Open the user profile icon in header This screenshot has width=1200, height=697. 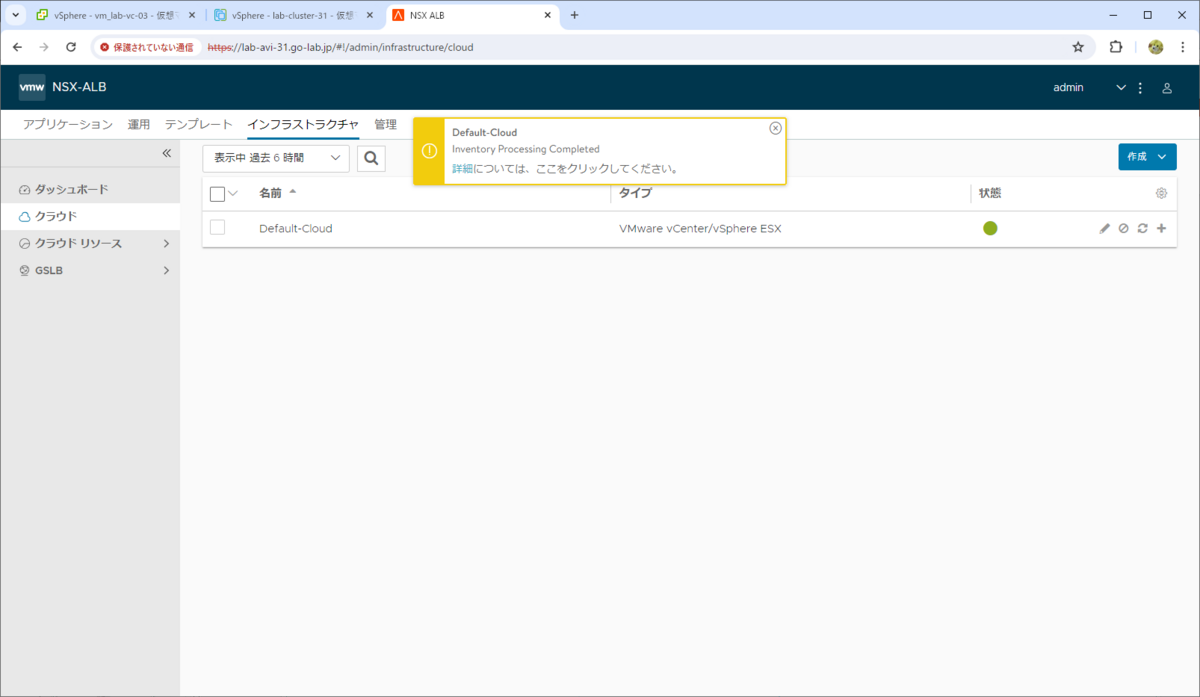coord(1167,88)
